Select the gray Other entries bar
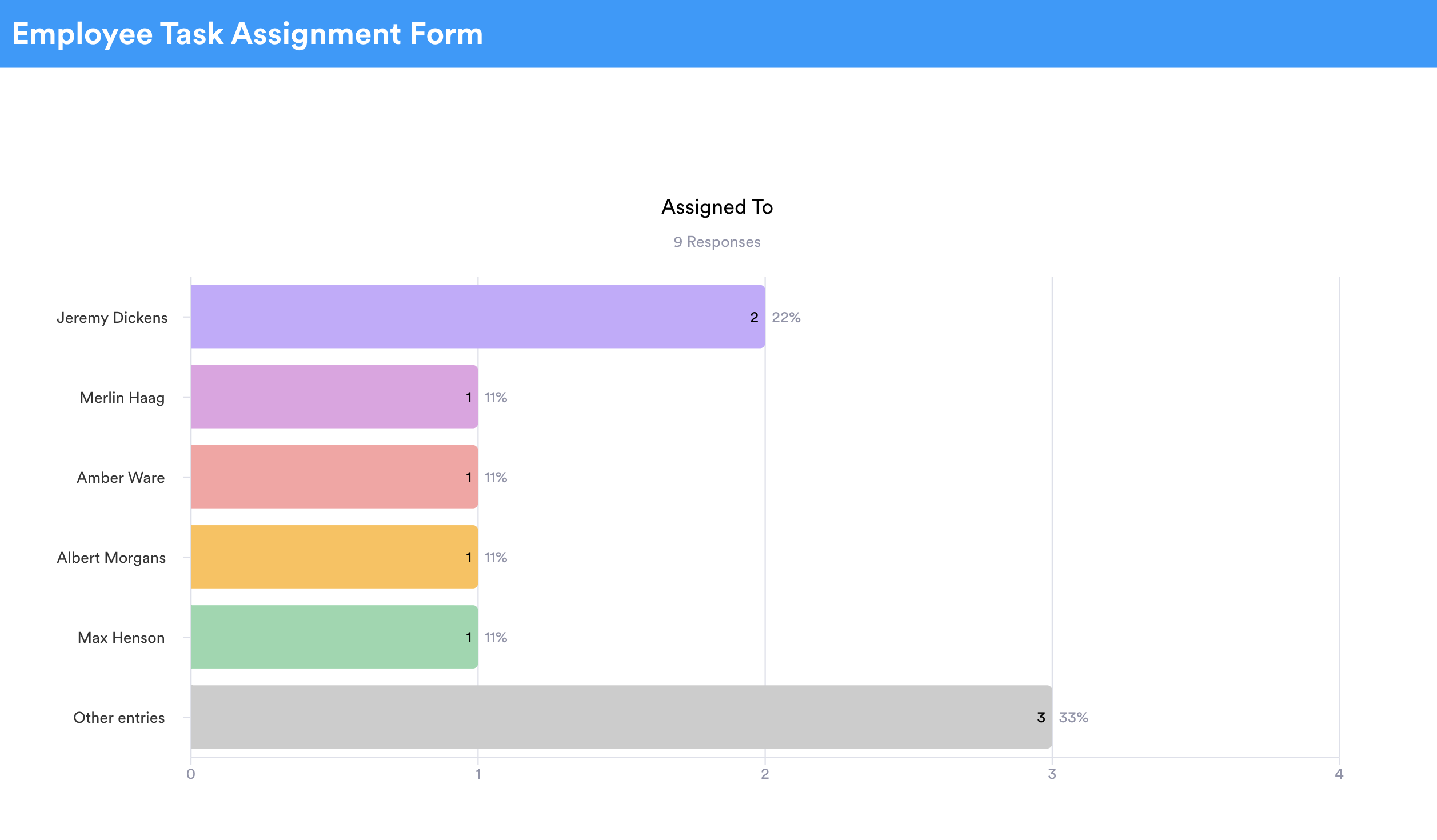 621,717
